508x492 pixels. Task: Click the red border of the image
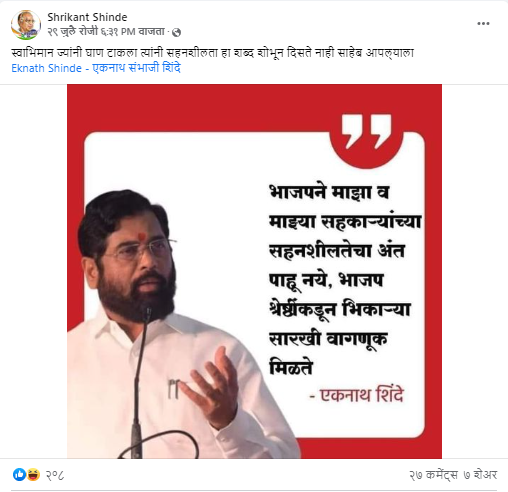pyautogui.click(x=254, y=107)
